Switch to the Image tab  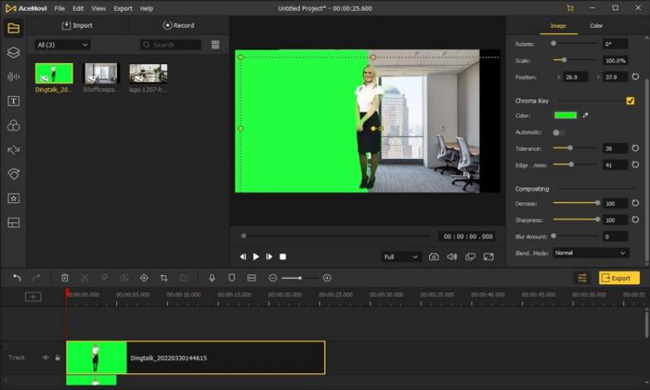[558, 26]
